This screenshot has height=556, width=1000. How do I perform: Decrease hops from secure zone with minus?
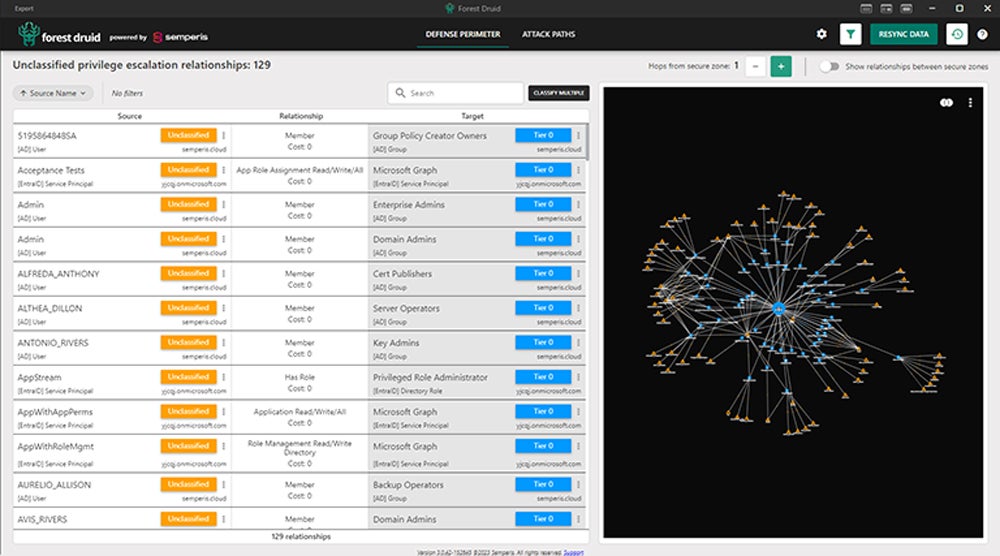click(756, 67)
